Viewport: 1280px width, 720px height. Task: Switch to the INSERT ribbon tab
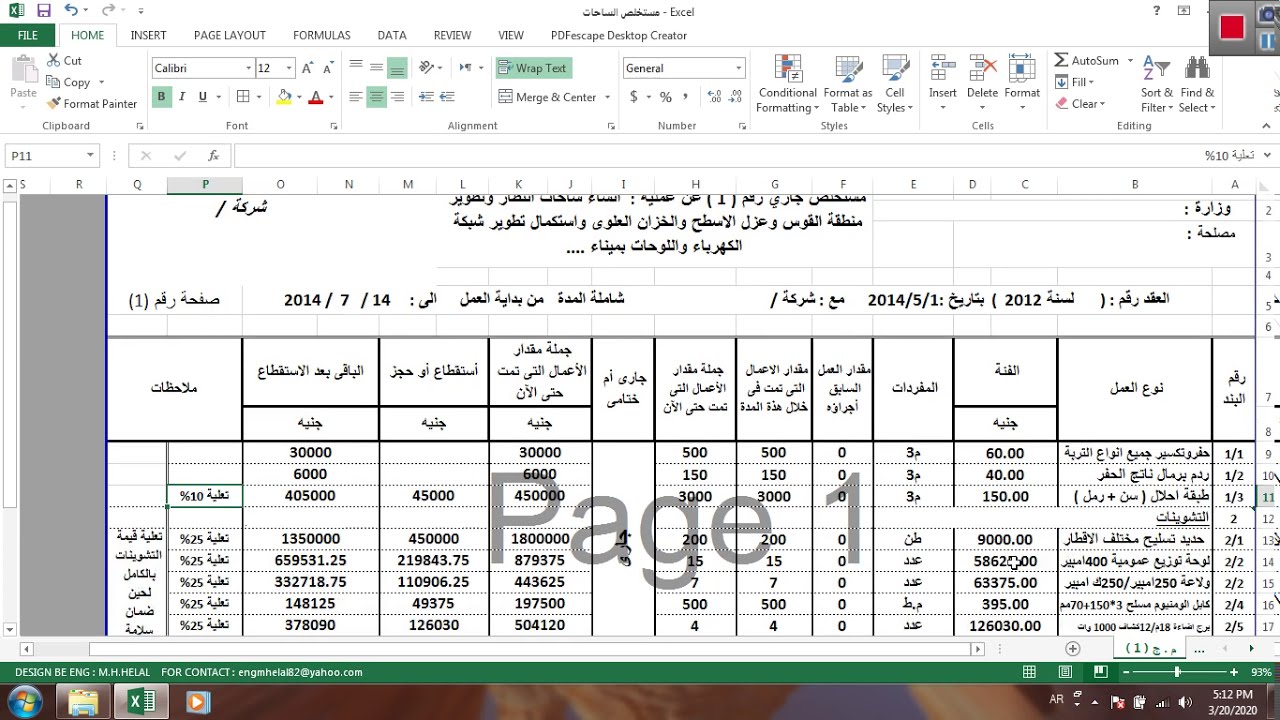pos(148,35)
